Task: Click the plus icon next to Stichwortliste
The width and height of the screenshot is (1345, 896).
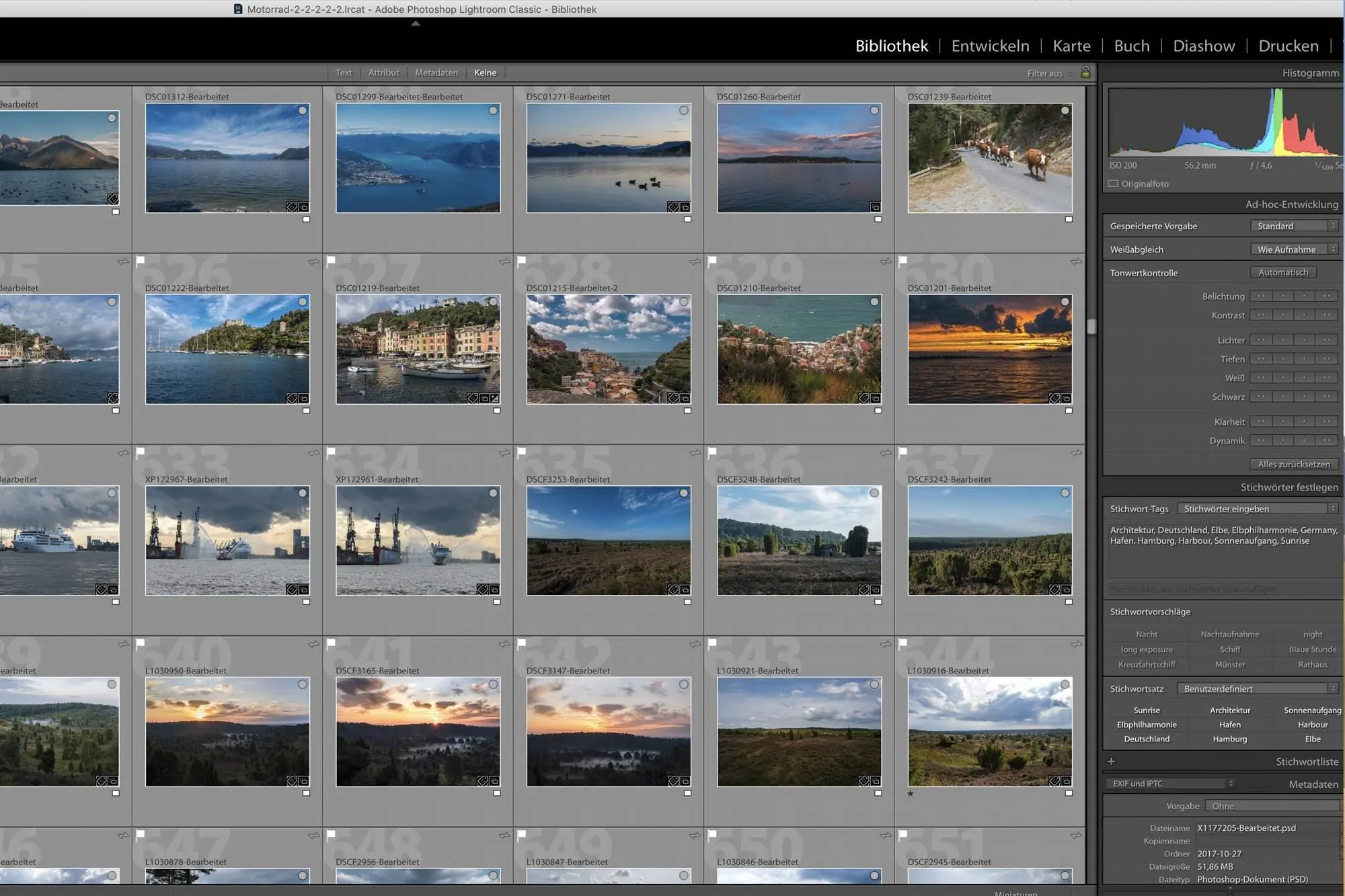Action: 1112,761
